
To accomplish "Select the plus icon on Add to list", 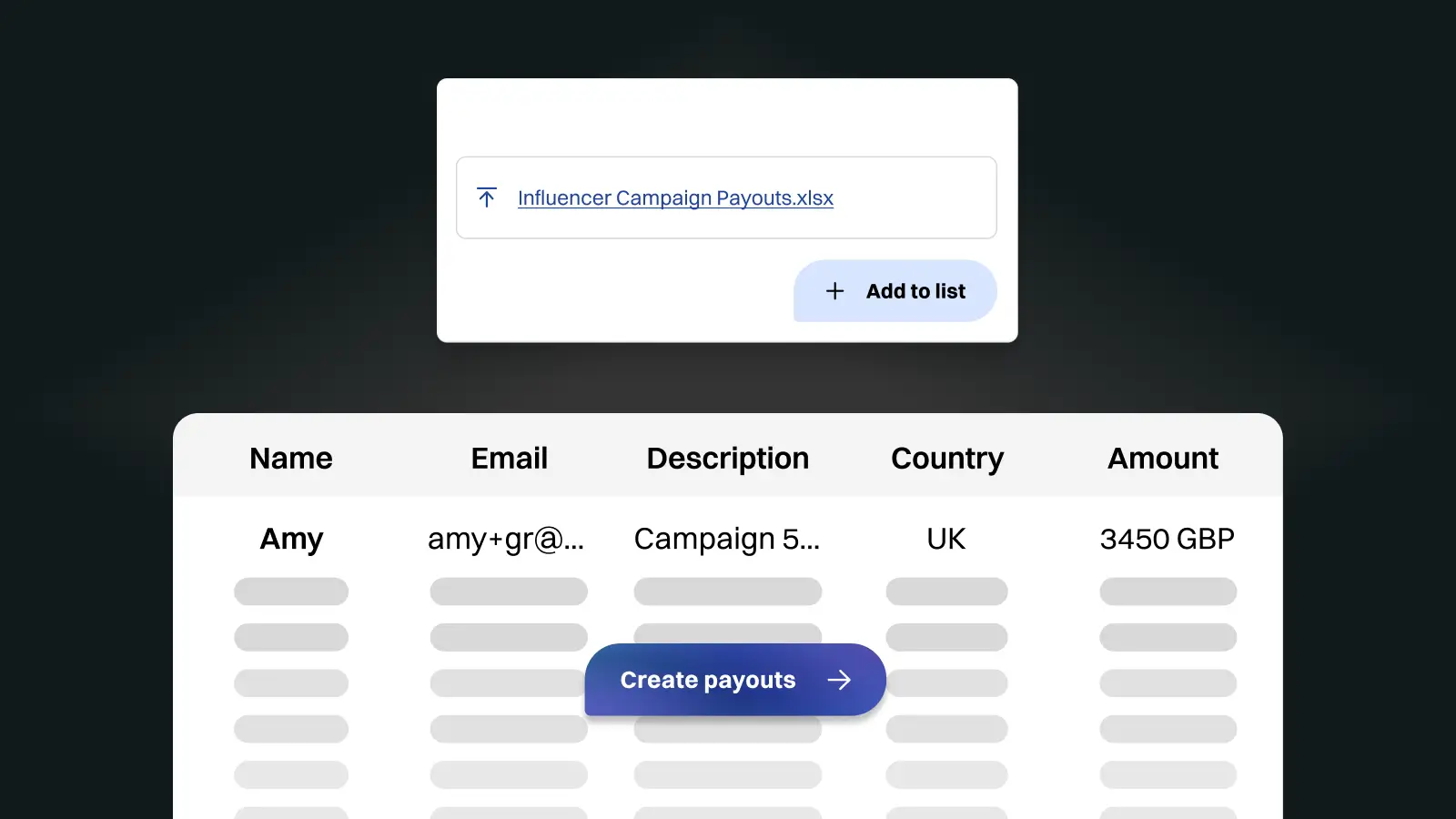I will (x=834, y=290).
